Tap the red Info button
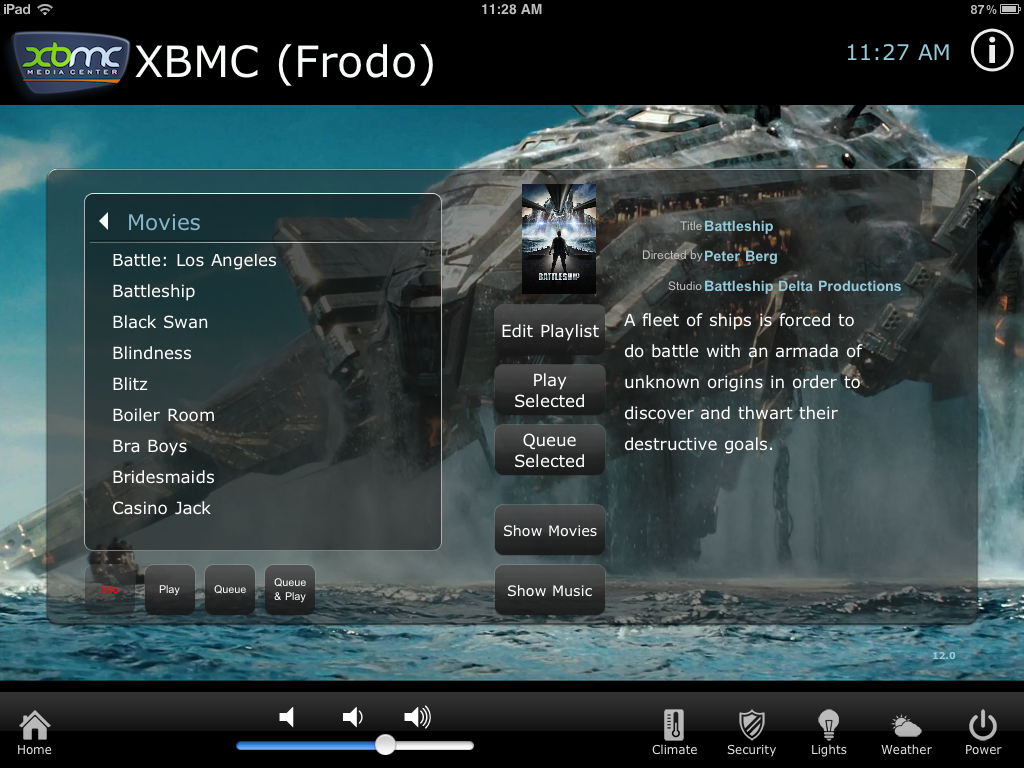The width and height of the screenshot is (1024, 768). [x=110, y=590]
